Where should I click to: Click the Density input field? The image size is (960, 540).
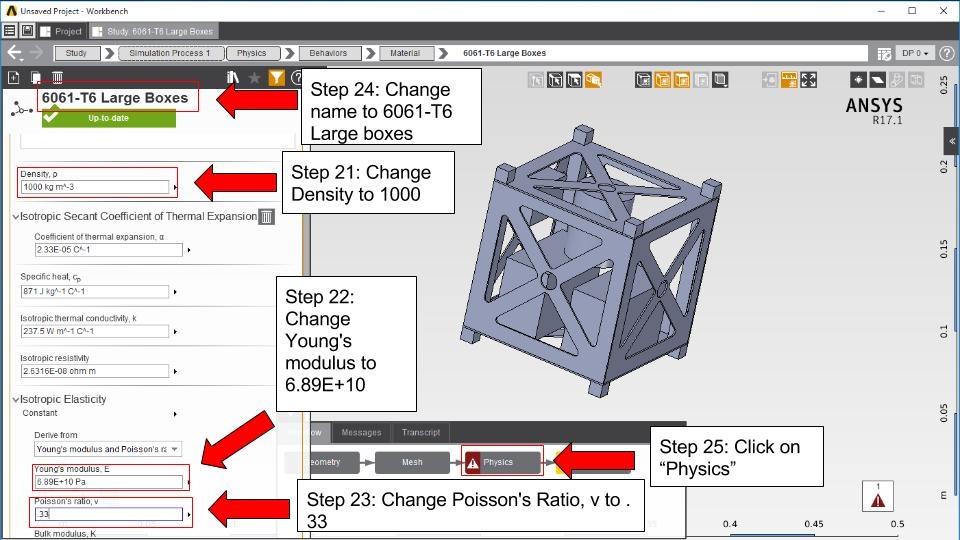(94, 187)
